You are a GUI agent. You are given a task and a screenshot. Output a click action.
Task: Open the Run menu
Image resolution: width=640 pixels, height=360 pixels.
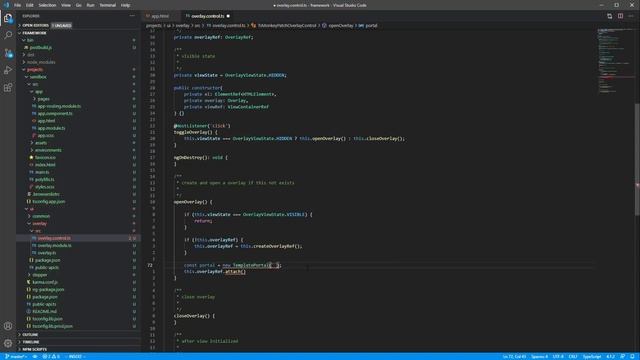(91, 5)
